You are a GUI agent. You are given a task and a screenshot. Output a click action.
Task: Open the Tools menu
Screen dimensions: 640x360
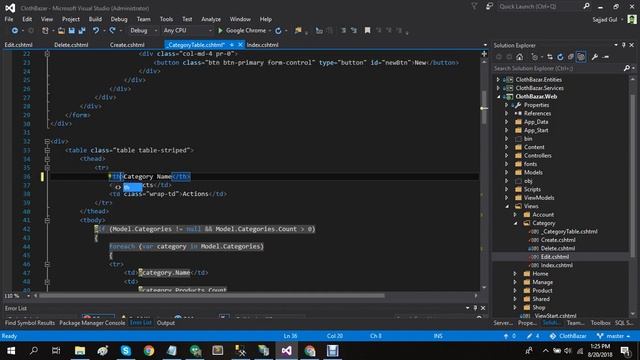click(166, 19)
